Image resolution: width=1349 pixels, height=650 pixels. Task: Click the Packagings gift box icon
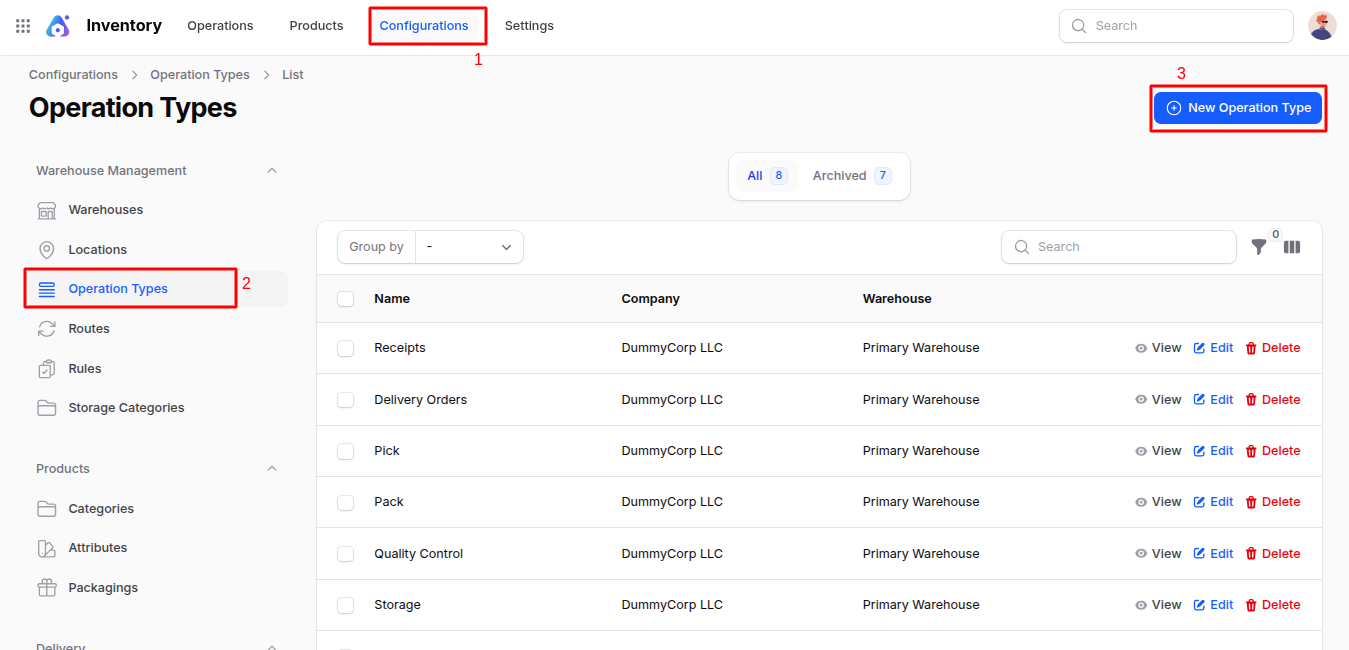(x=47, y=588)
